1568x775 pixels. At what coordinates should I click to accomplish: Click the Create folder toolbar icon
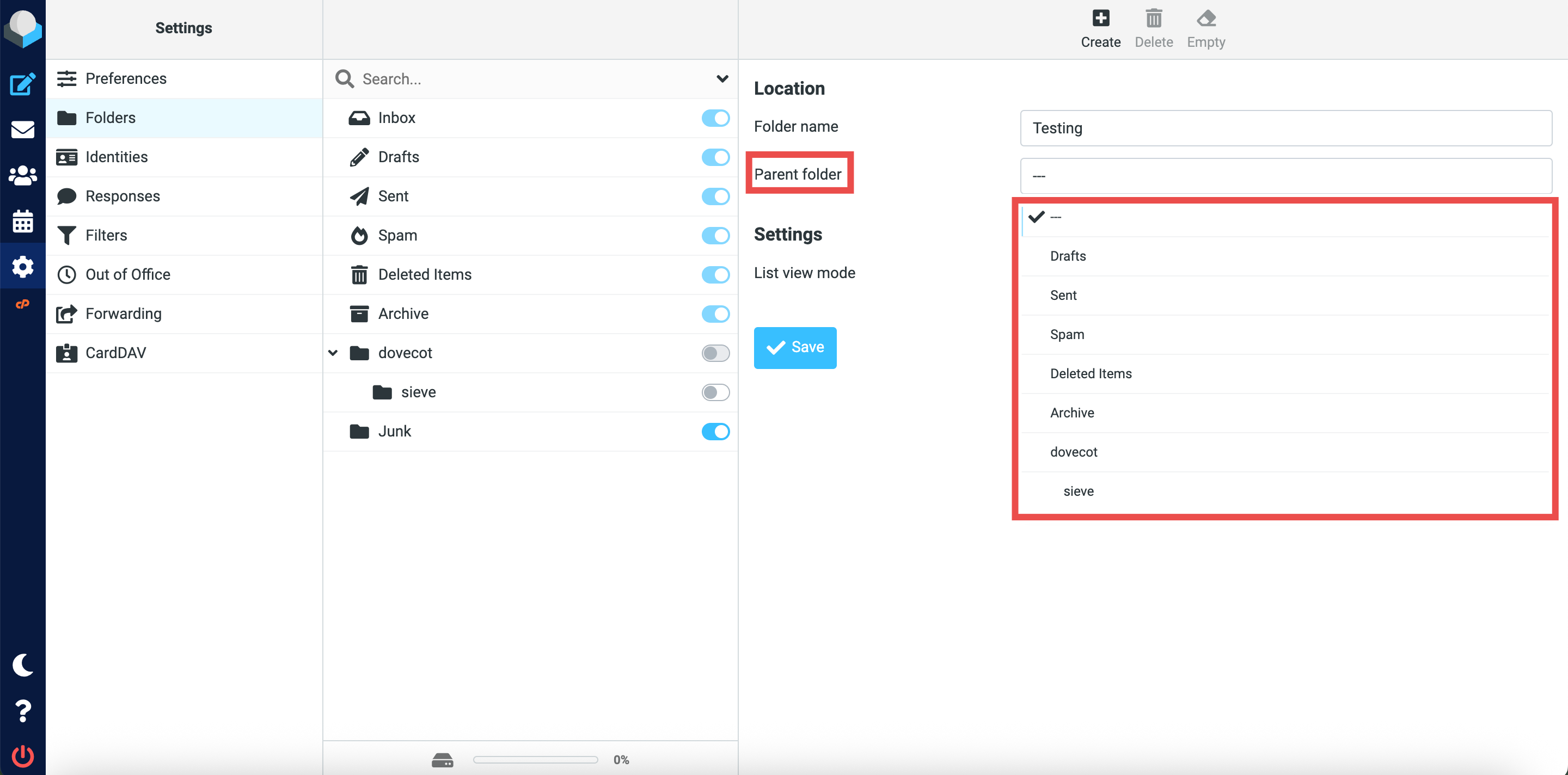[1100, 29]
